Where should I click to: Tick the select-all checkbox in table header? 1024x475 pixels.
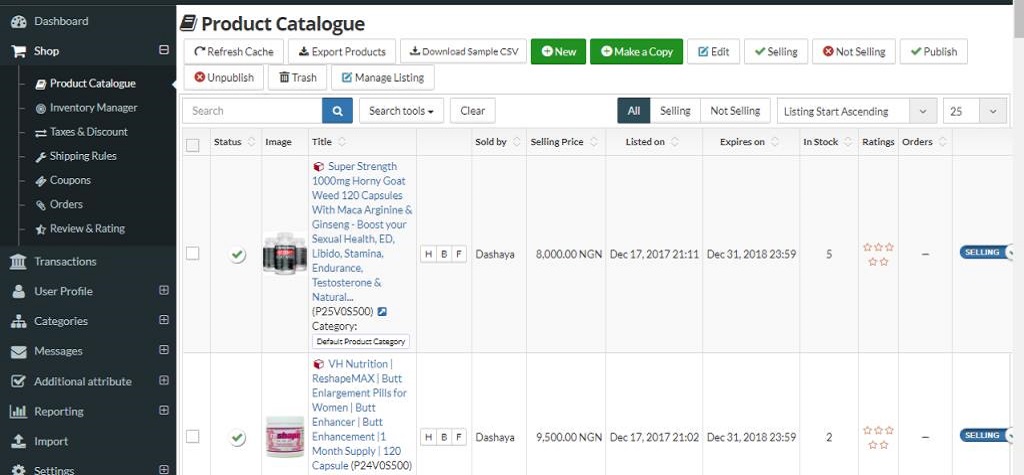click(193, 144)
